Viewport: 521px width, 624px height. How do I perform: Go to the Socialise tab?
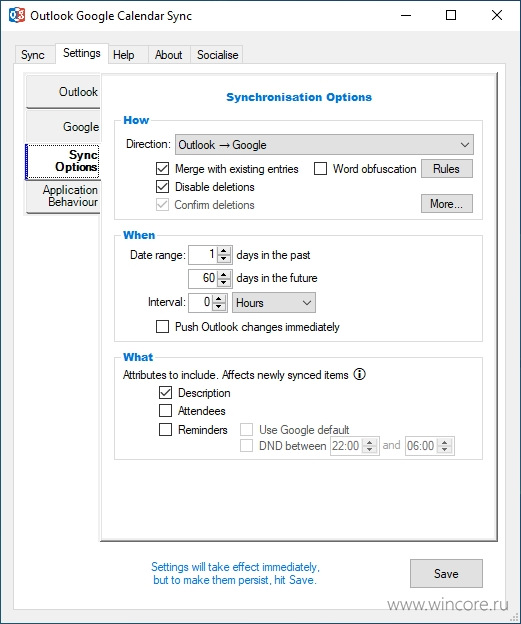[217, 55]
